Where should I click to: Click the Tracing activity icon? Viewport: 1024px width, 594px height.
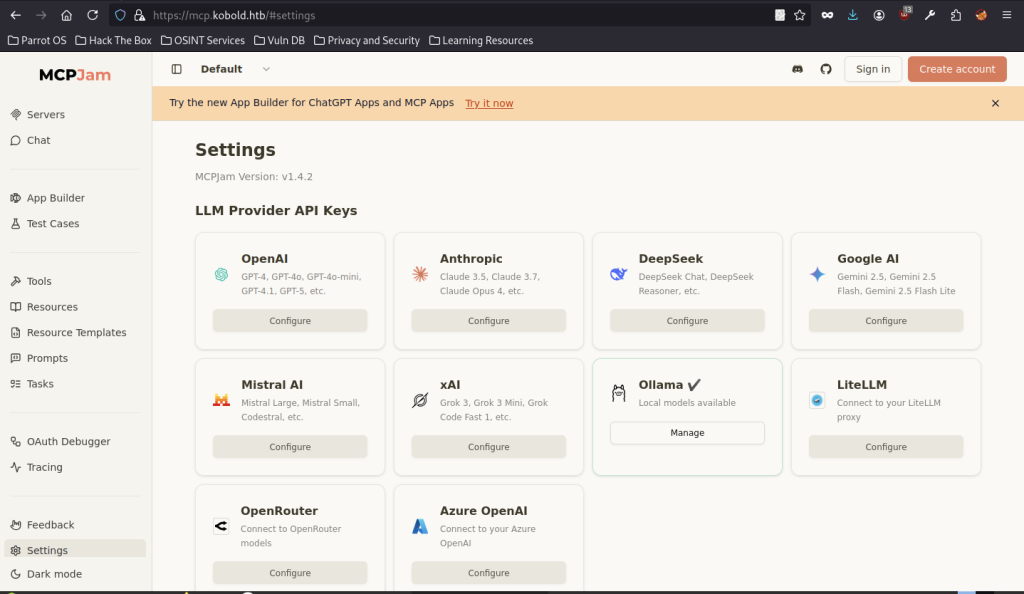click(x=16, y=467)
